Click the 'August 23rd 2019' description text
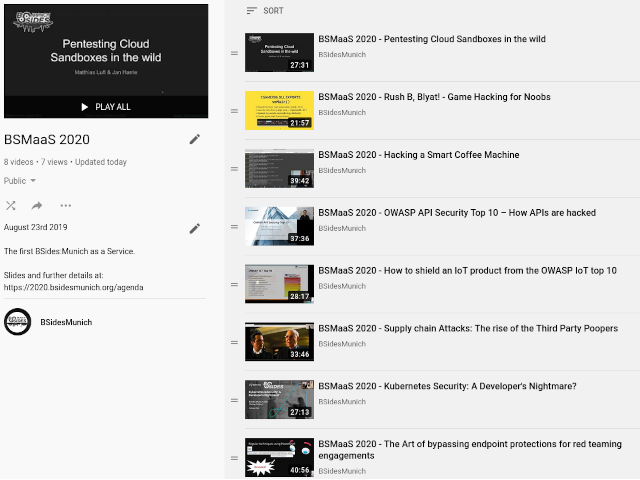The image size is (640, 480). pos(36,227)
